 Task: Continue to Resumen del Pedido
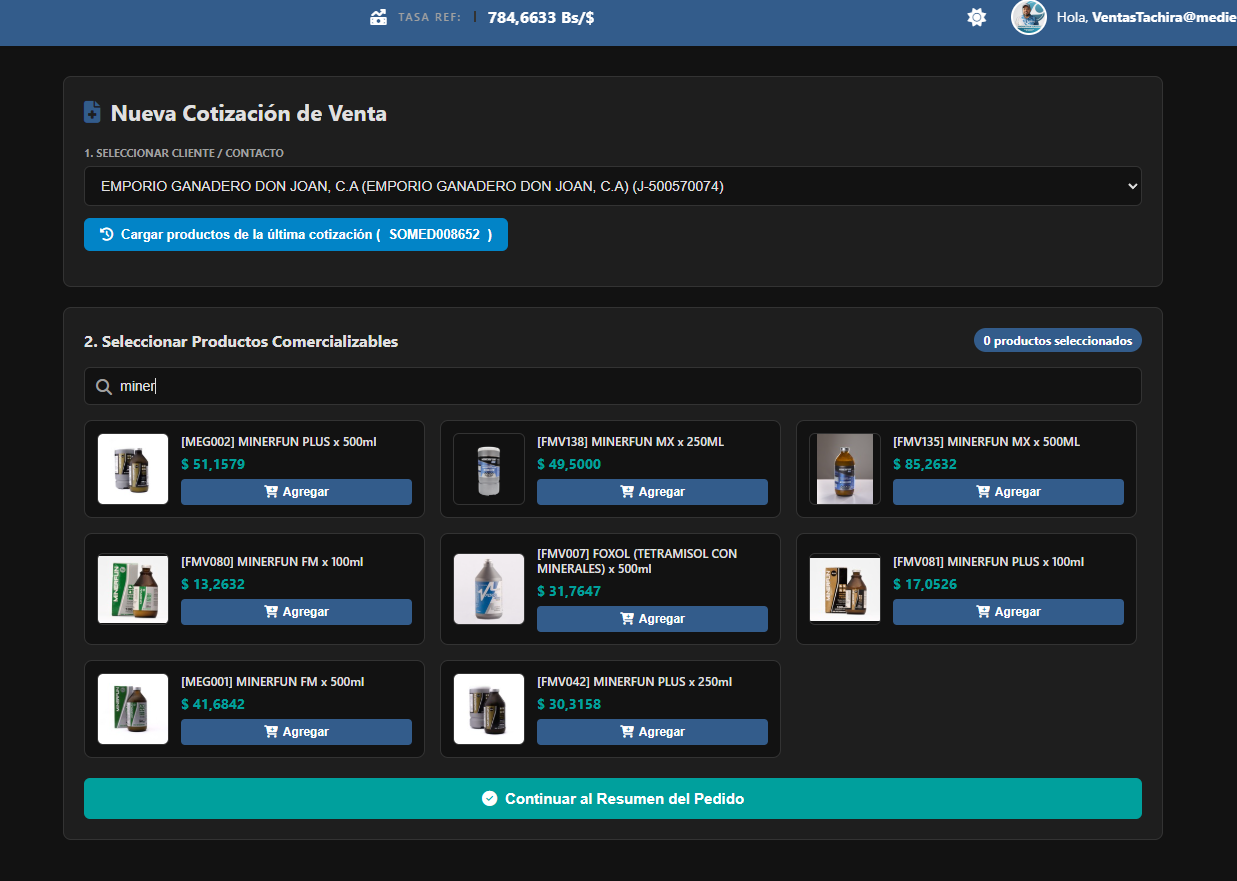coord(612,799)
